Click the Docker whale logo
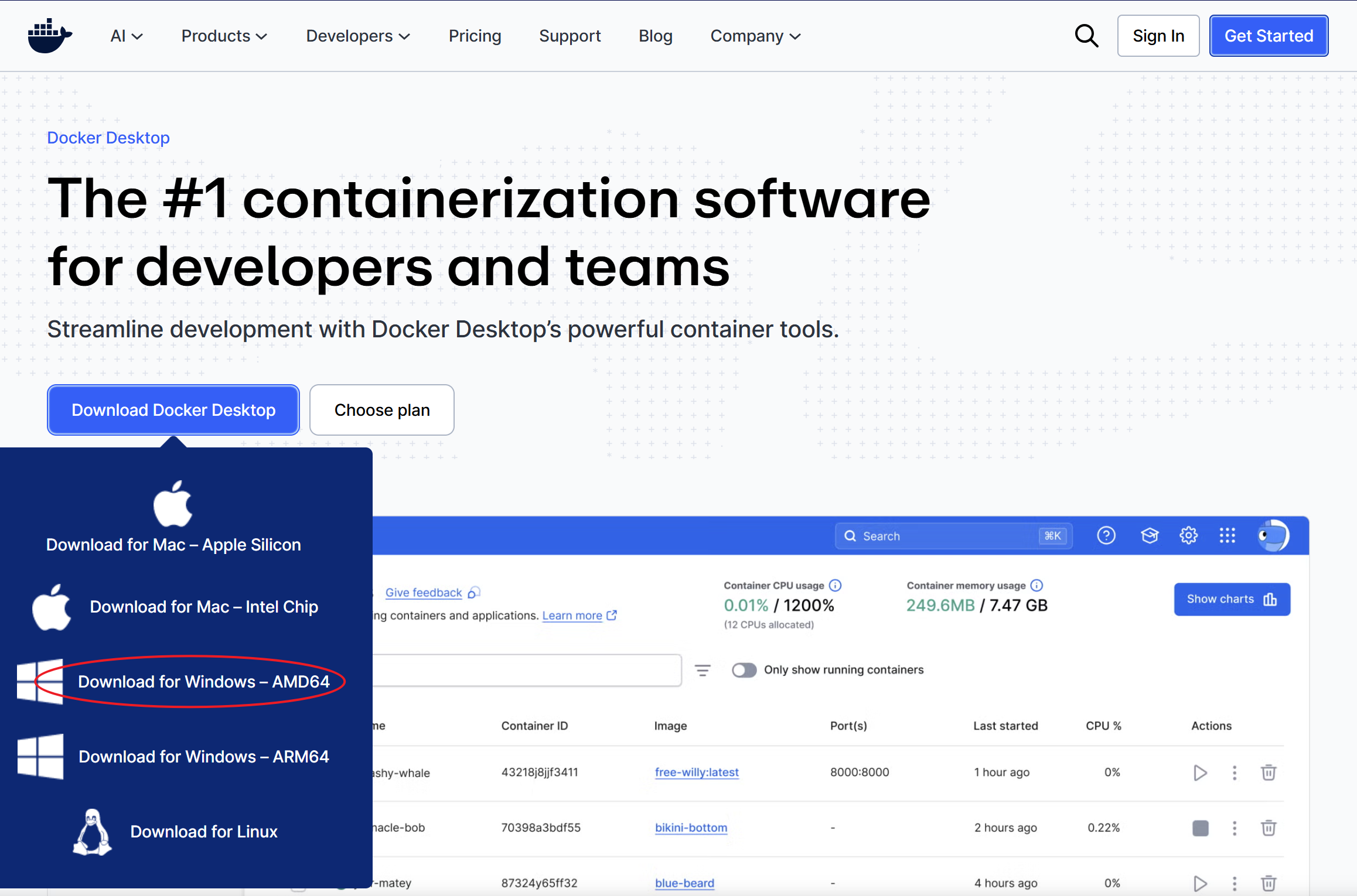Viewport: 1357px width, 896px height. pos(49,36)
